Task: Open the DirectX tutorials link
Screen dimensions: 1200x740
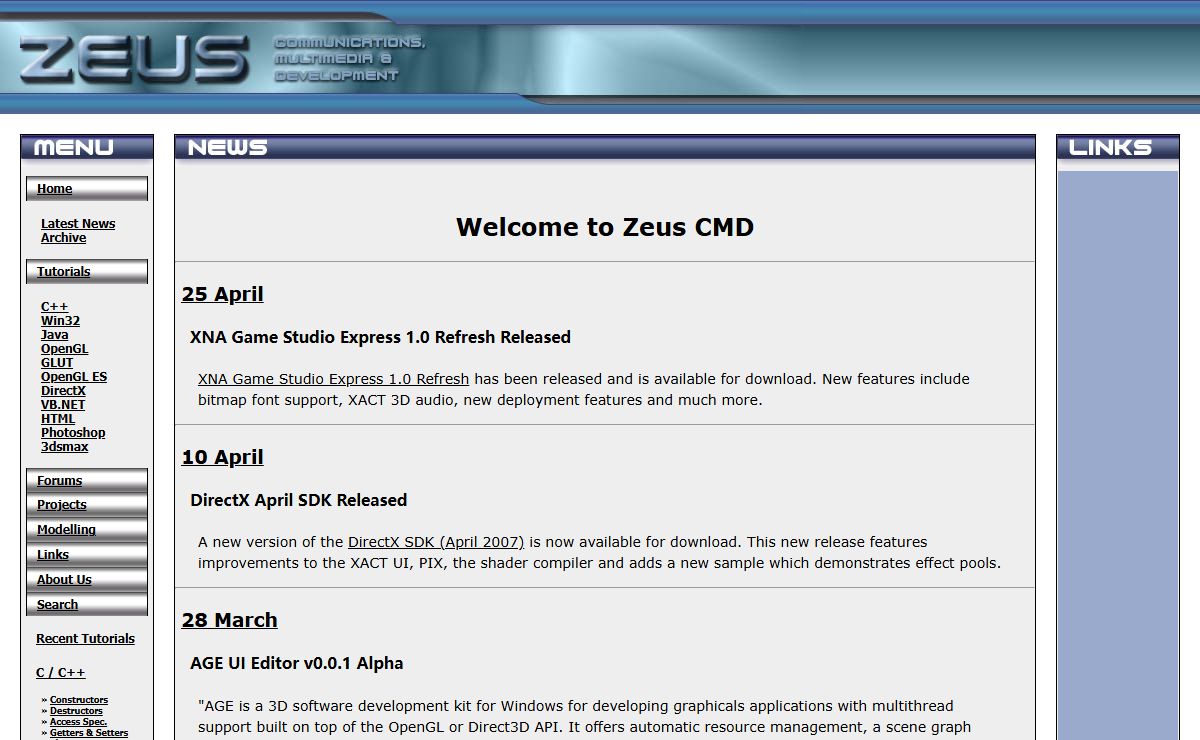Action: click(x=64, y=391)
